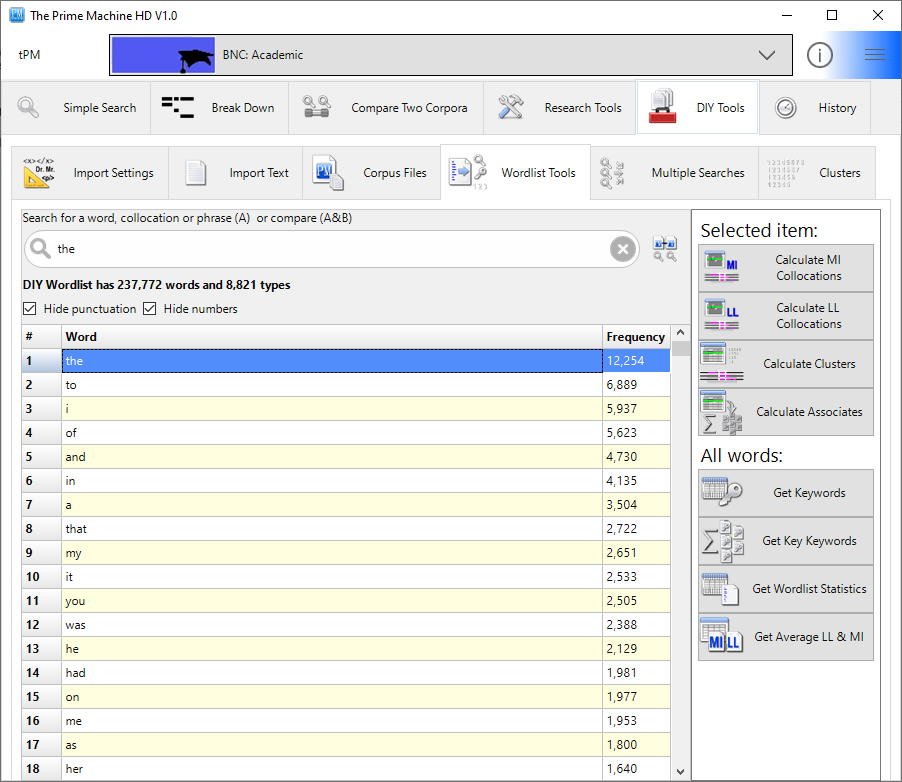The width and height of the screenshot is (902, 782).
Task: Click Get Keywords button
Action: 786,493
